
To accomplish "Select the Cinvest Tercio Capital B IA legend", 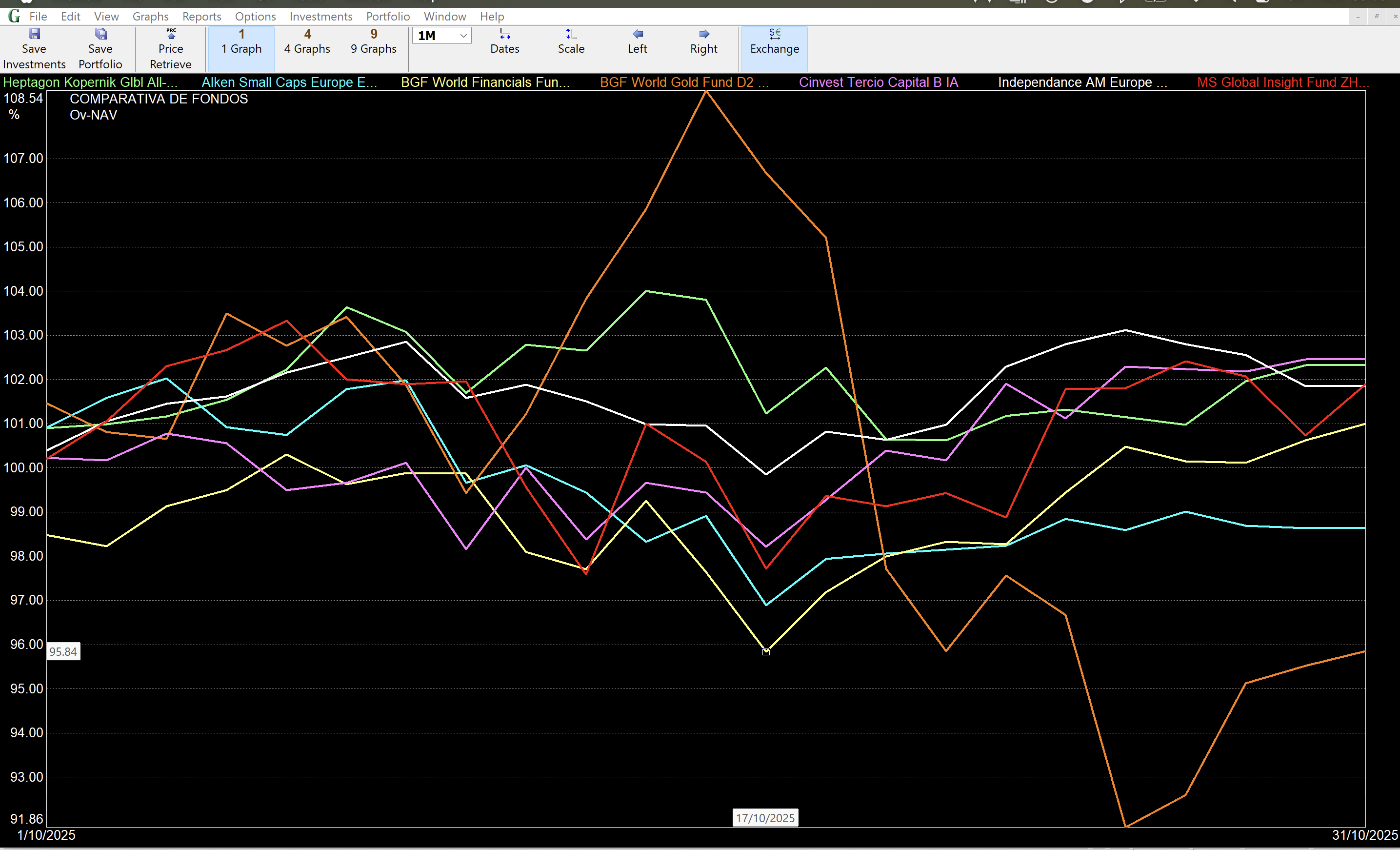I will (x=879, y=82).
